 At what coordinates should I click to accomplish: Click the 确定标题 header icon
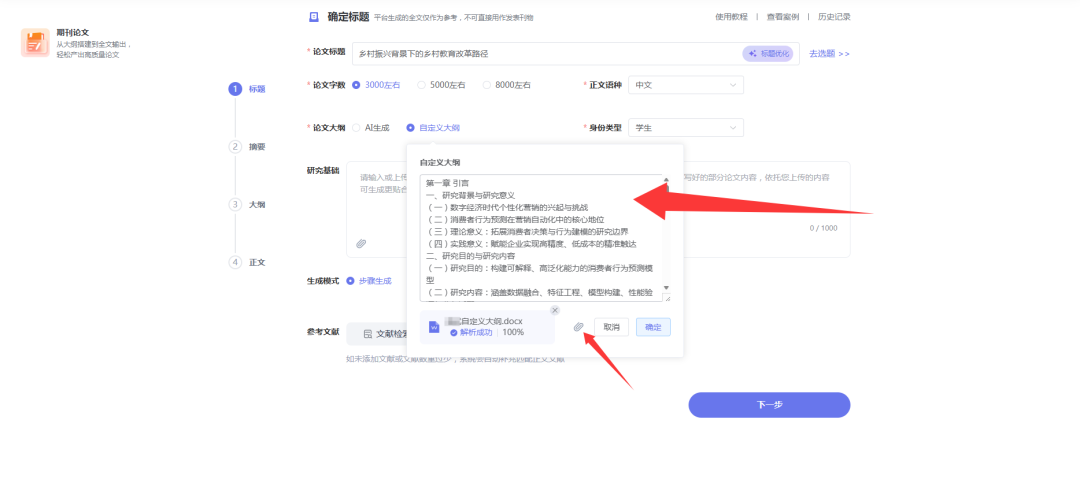[x=313, y=17]
